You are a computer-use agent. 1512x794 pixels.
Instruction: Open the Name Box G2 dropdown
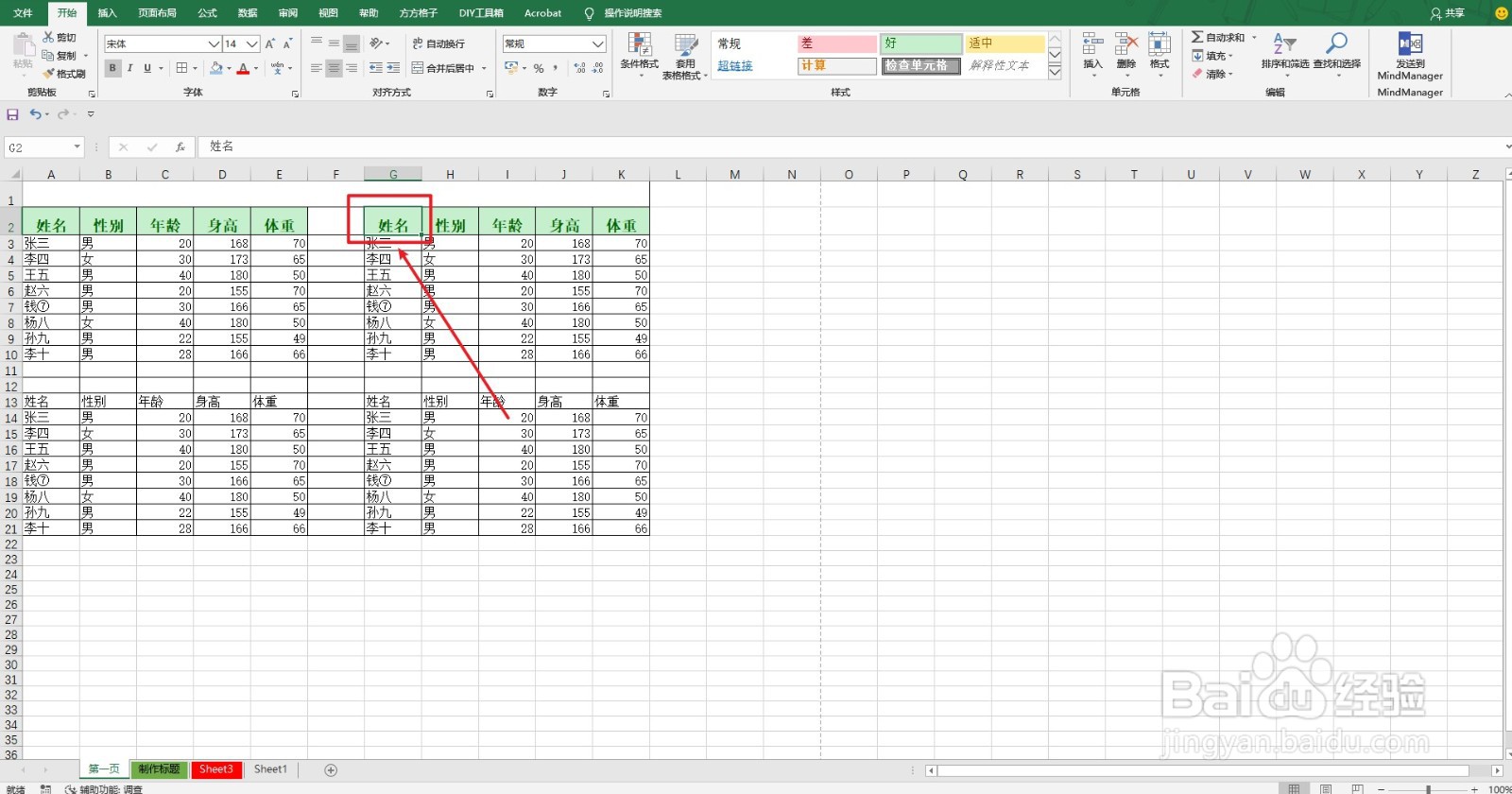click(77, 147)
